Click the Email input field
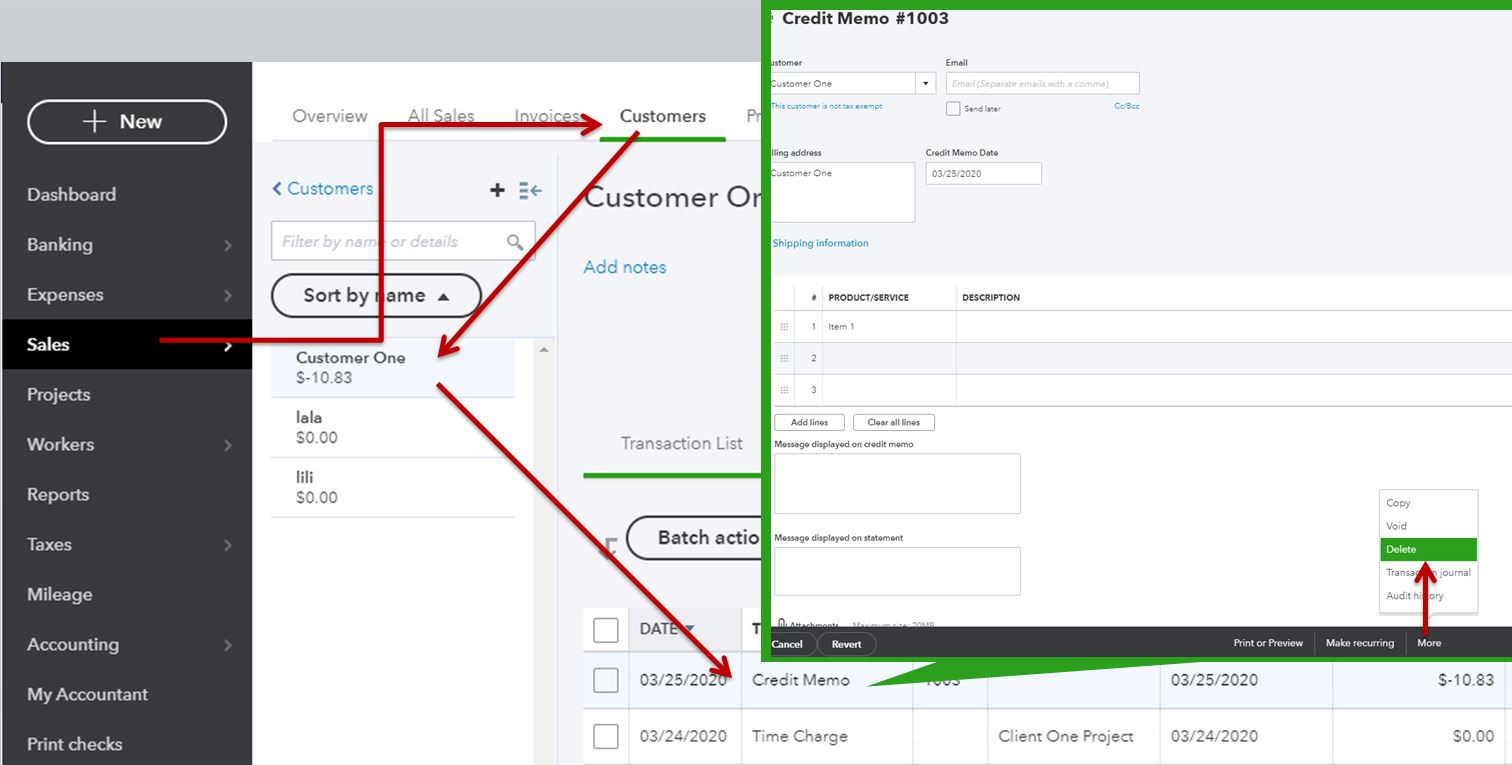The height and width of the screenshot is (765, 1512). pyautogui.click(x=1042, y=84)
